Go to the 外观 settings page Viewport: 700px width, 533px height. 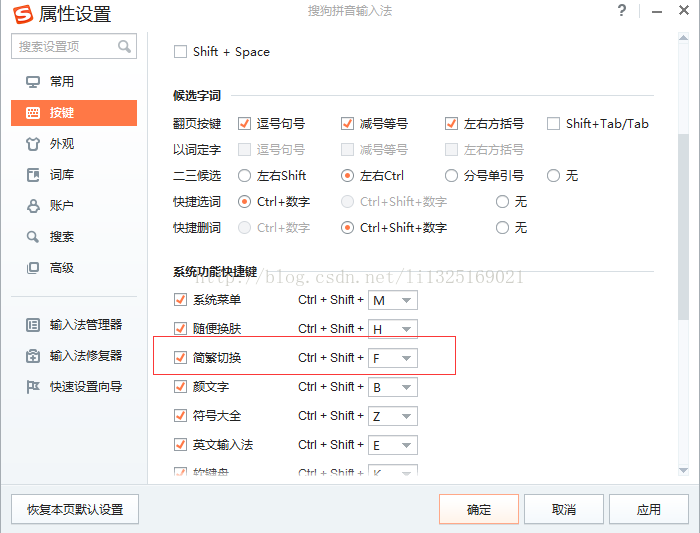74,144
